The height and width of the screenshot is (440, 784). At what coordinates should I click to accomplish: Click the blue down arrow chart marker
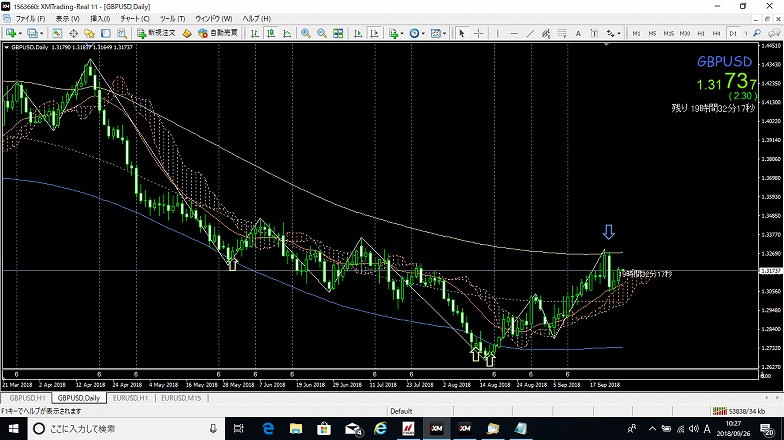tap(608, 233)
